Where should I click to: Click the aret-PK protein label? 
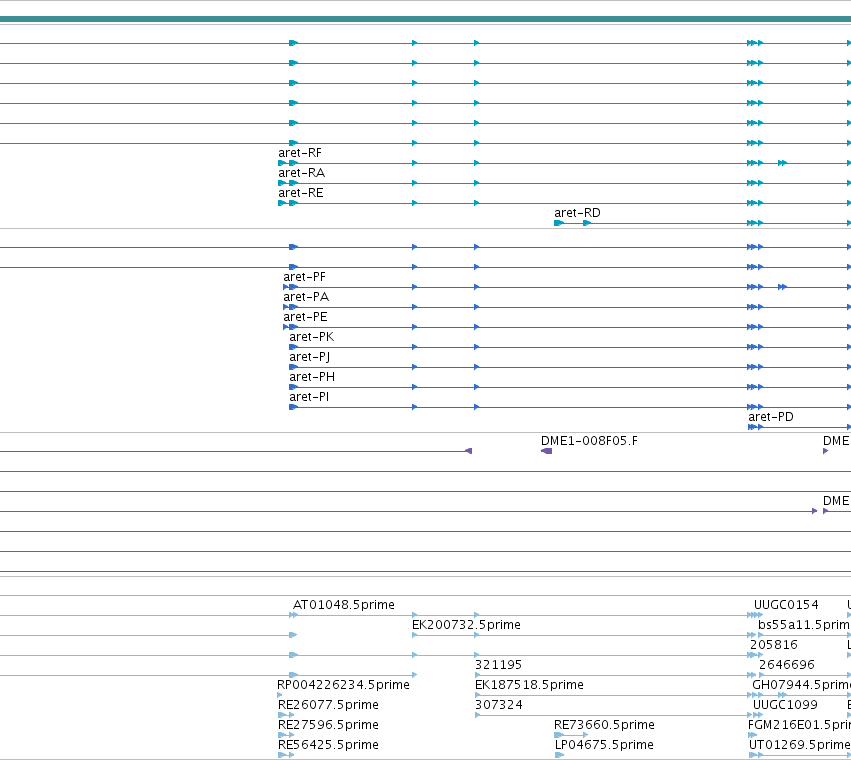point(312,337)
